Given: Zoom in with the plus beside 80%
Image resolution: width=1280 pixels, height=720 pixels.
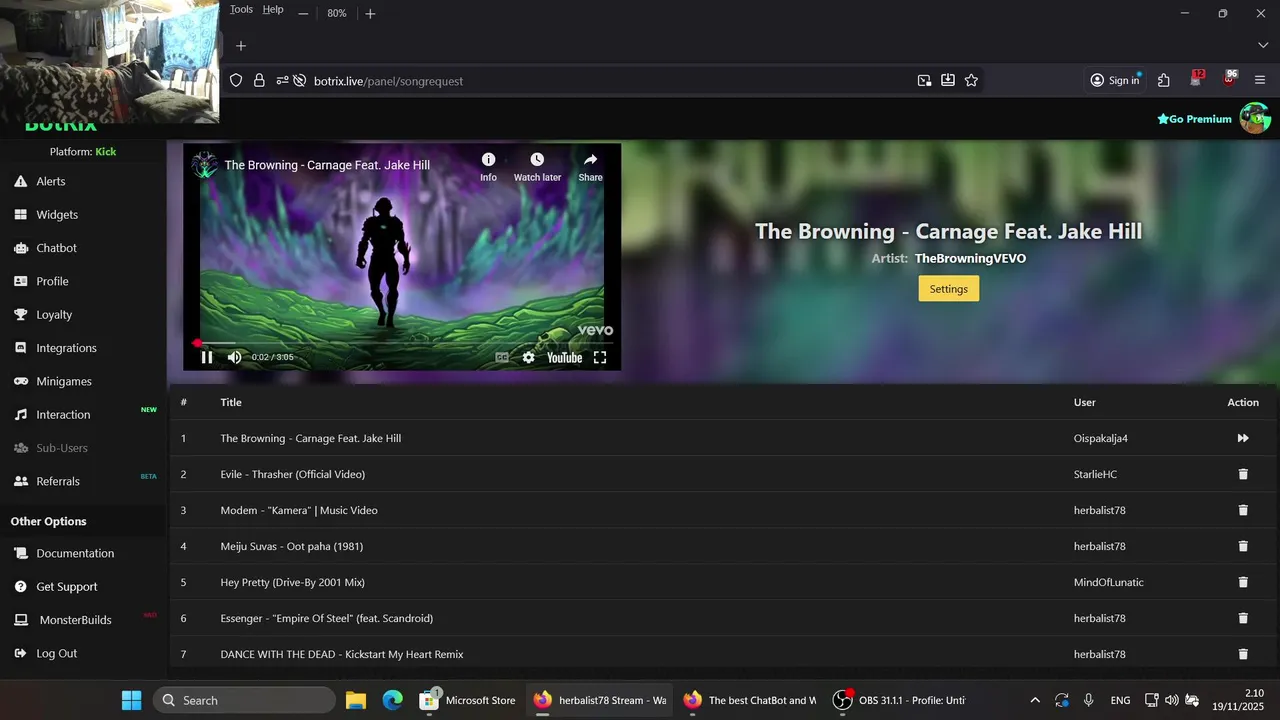Looking at the screenshot, I should tap(370, 13).
